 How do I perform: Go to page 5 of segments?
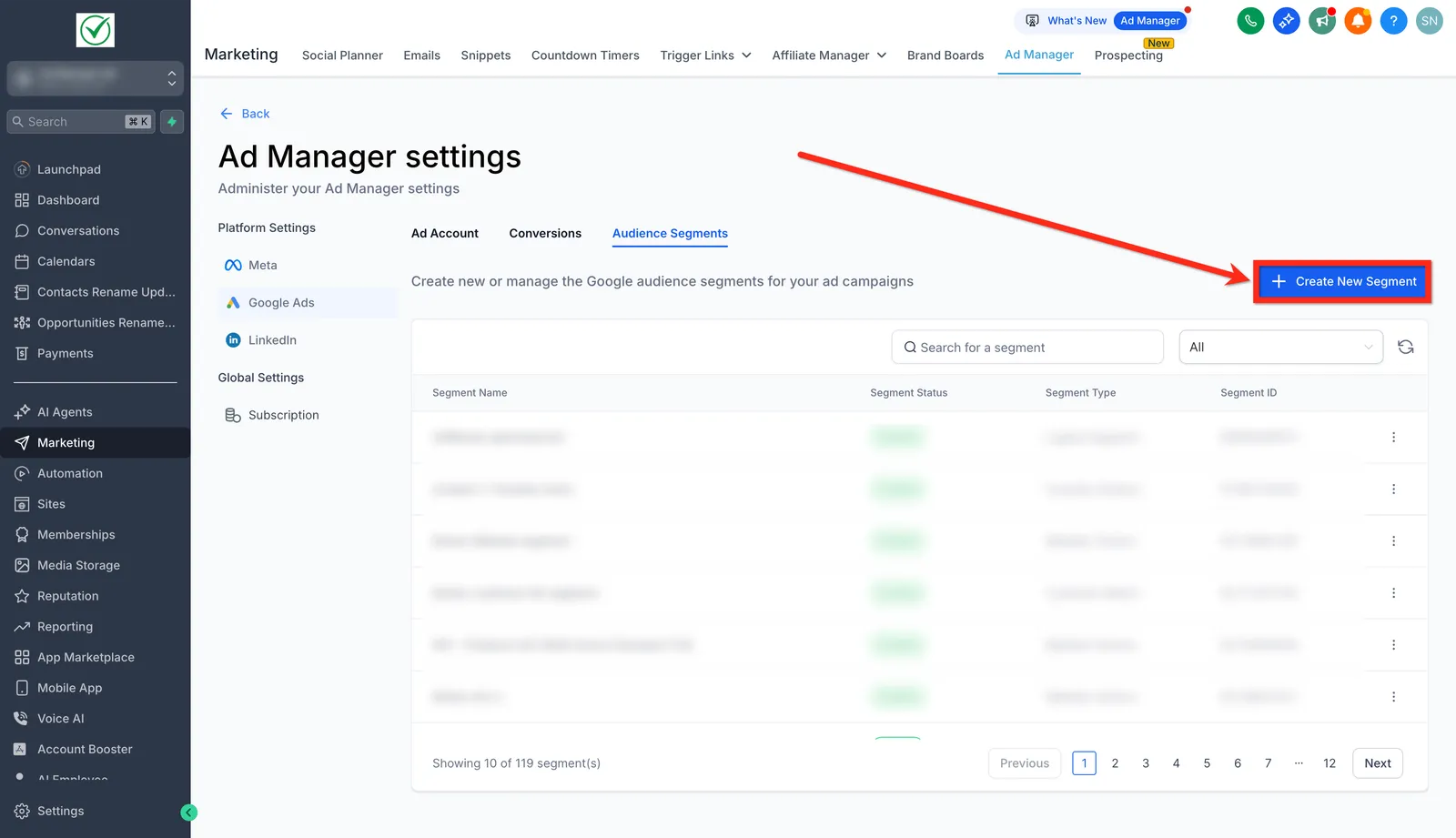[x=1207, y=763]
